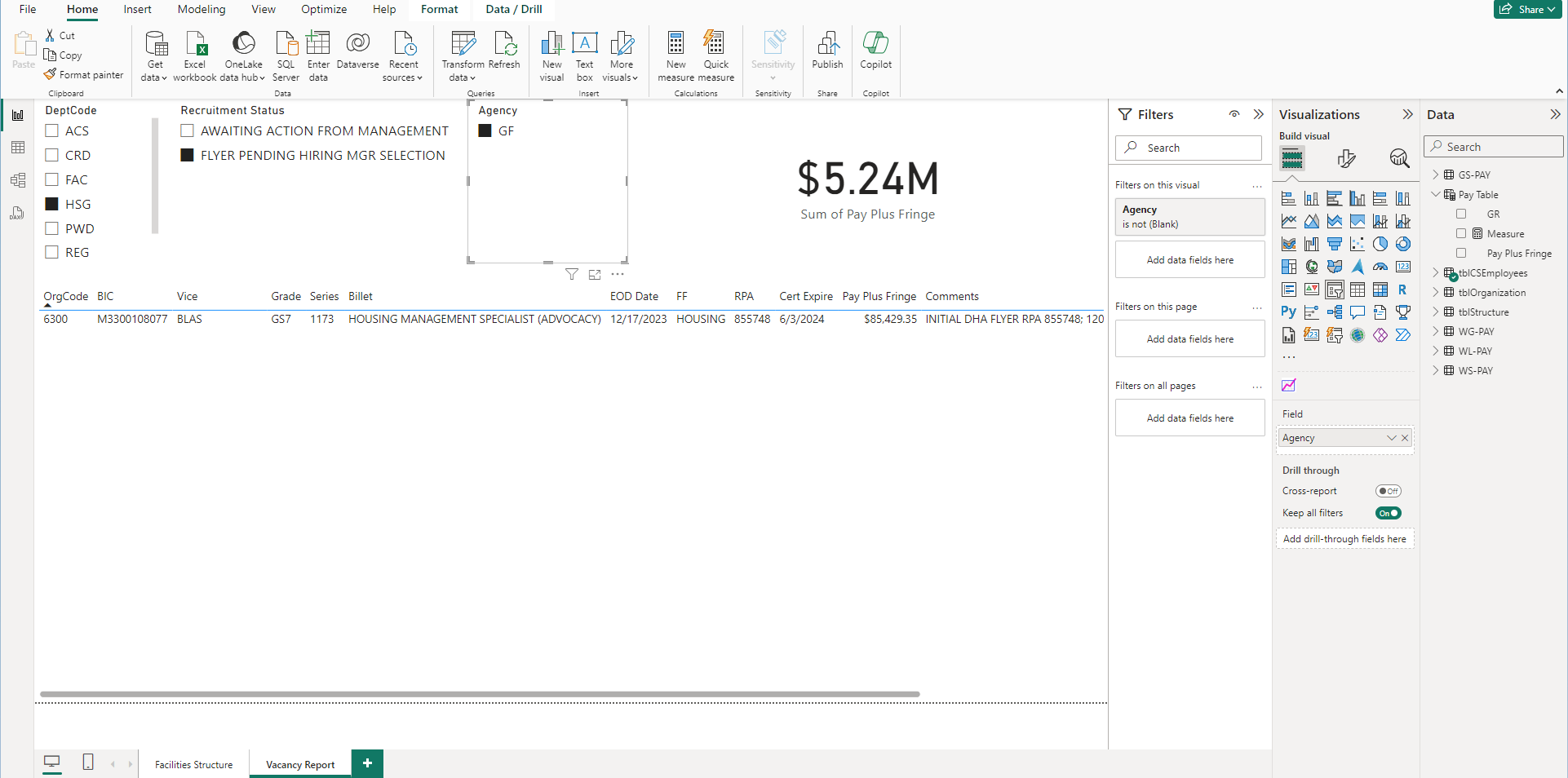Open the Agency field dropdown arrow
Viewport: 1568px width, 778px height.
click(1391, 438)
